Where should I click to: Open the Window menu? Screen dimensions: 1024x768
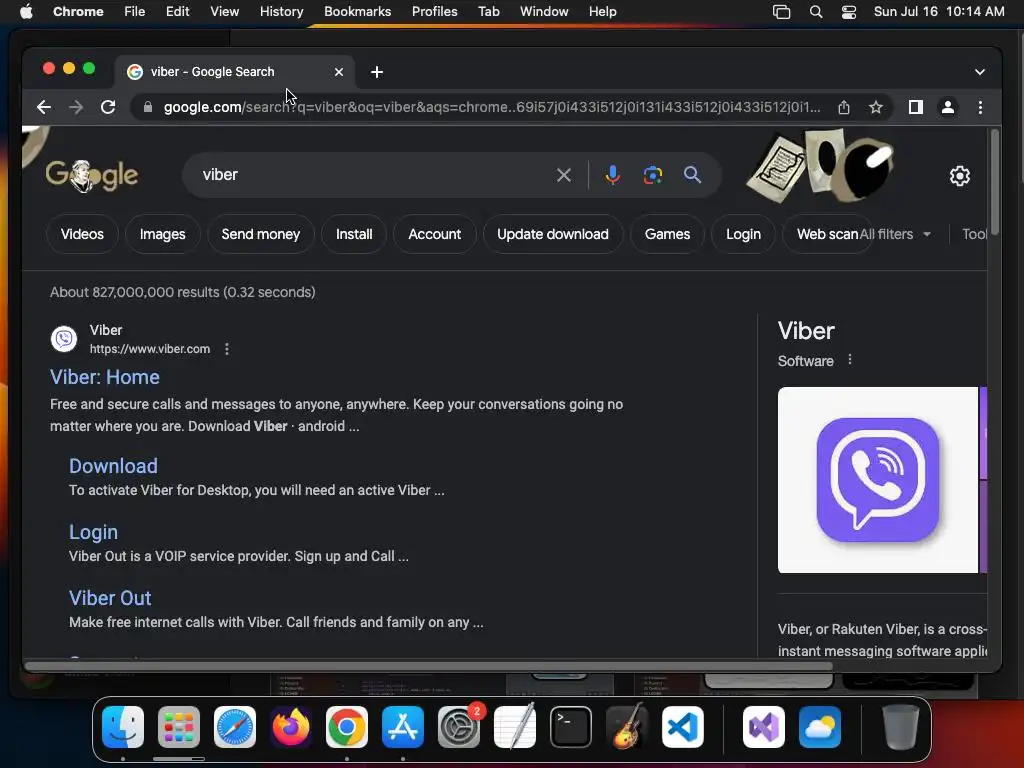coord(544,12)
